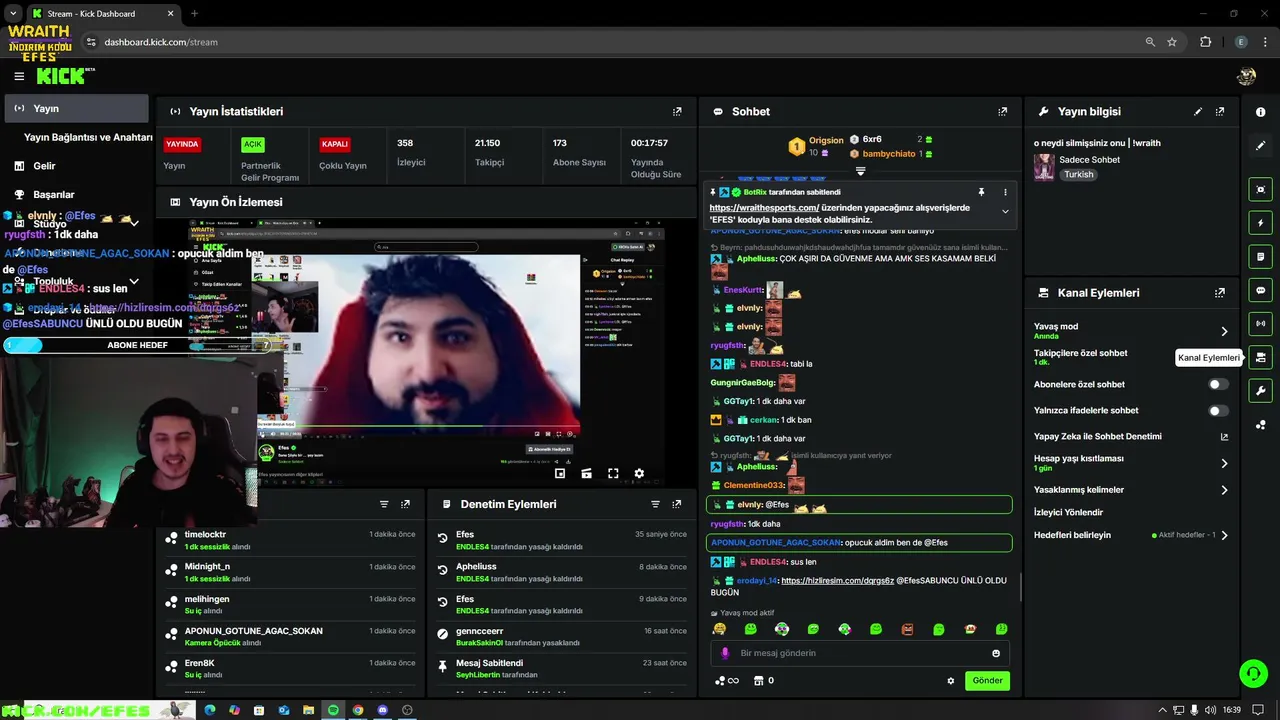The height and width of the screenshot is (720, 1280).
Task: Click the Efes entry unbanned 35 saniye önce
Action: [x=563, y=540]
